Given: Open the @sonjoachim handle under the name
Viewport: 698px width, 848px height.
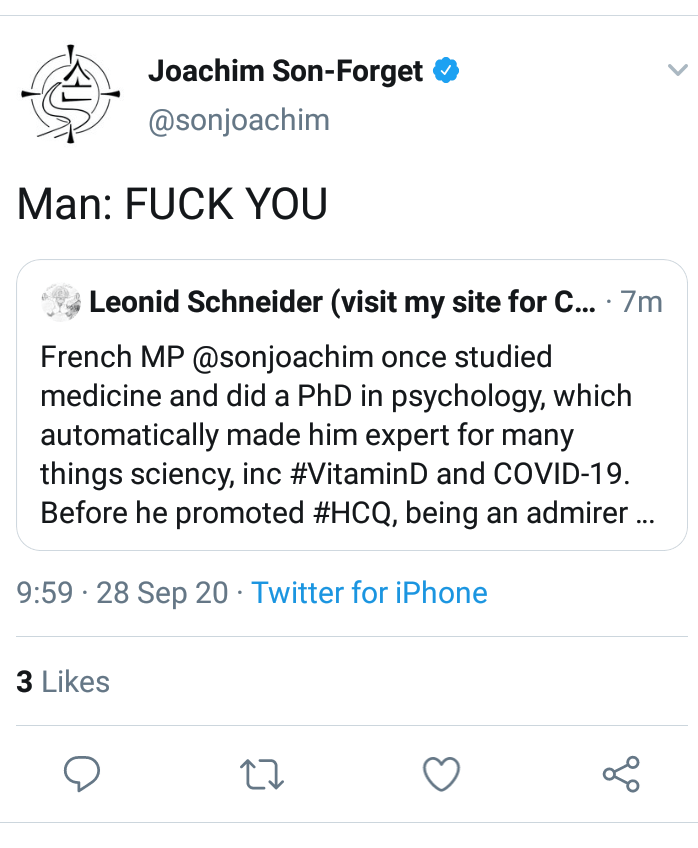Looking at the screenshot, I should 238,121.
